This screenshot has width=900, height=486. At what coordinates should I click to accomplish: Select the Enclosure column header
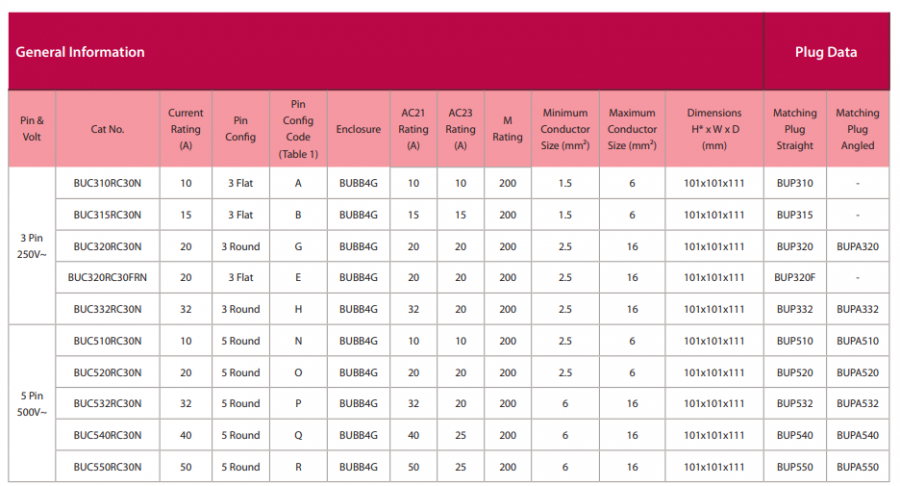pyautogui.click(x=358, y=129)
